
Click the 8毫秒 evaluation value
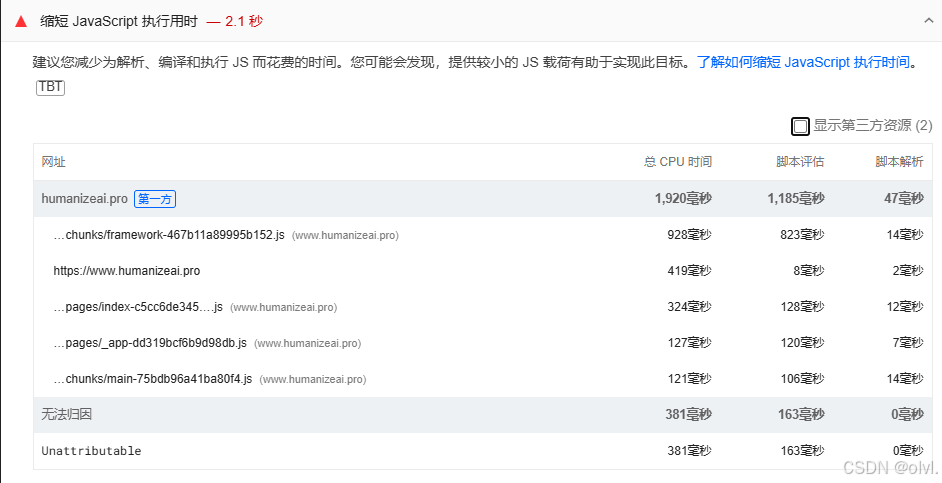(x=809, y=271)
